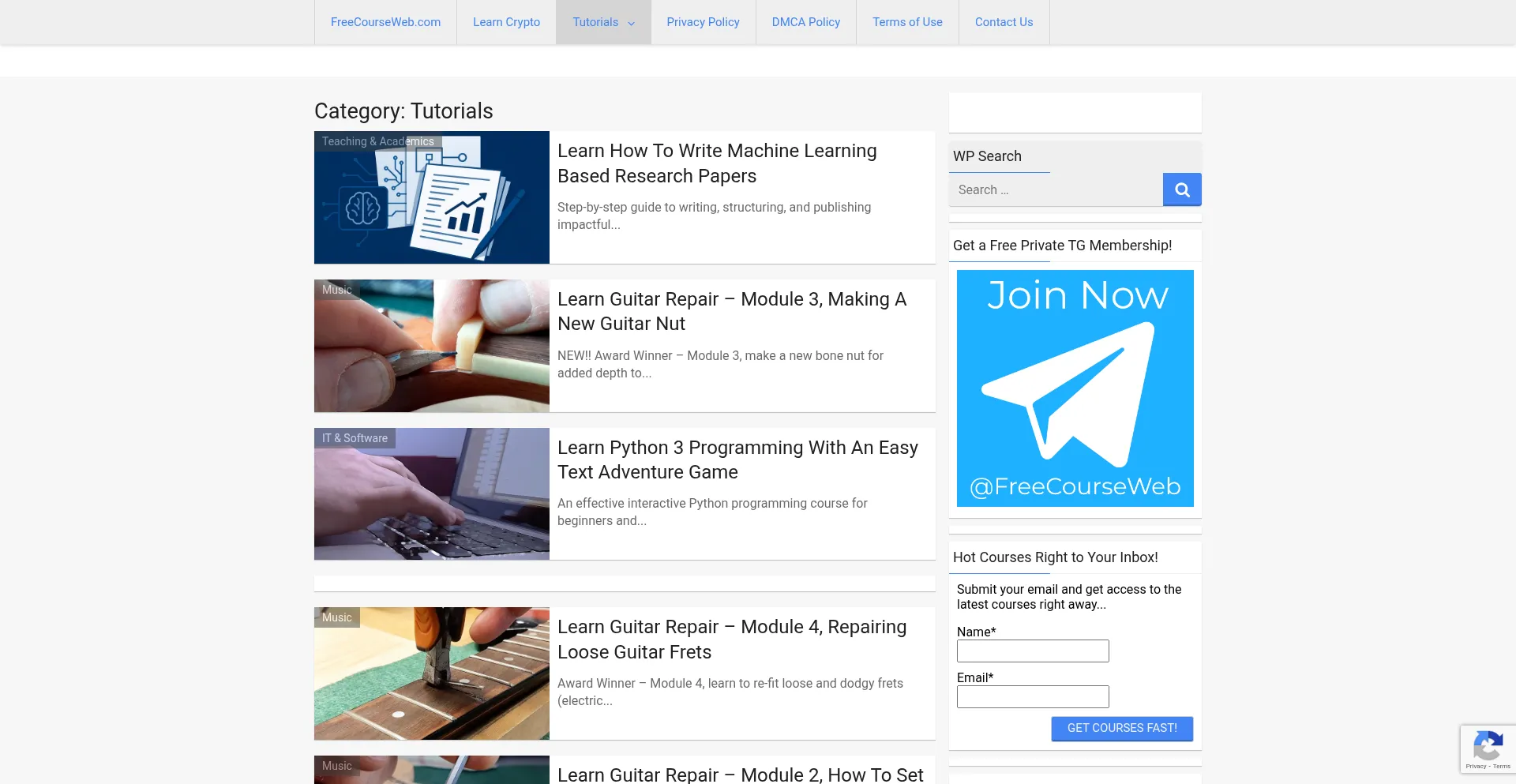The height and width of the screenshot is (784, 1516).
Task: Click the loose guitar frets thumbnail
Action: pyautogui.click(x=432, y=673)
